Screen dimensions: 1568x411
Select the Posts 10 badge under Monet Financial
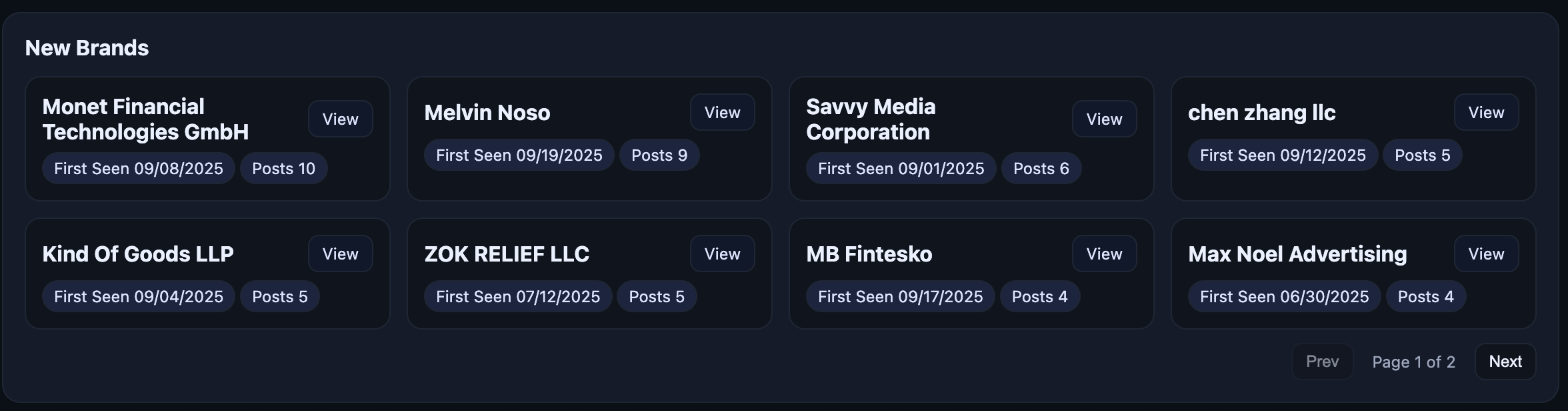click(283, 168)
